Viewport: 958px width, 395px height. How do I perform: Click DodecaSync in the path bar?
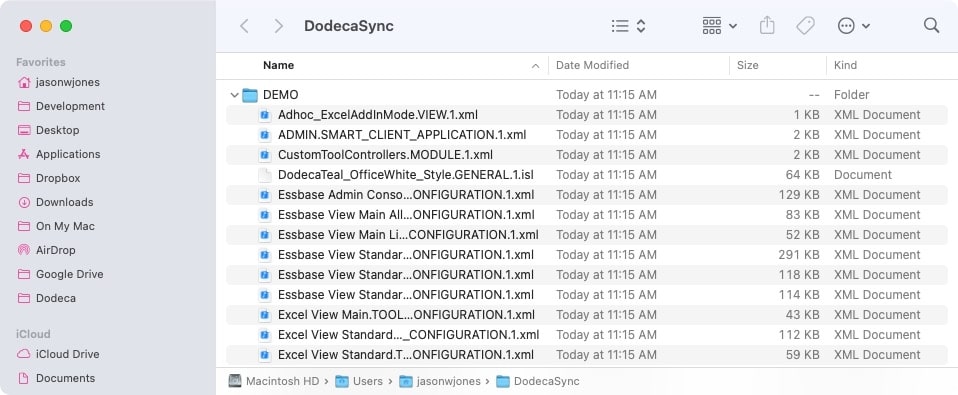tap(538, 382)
